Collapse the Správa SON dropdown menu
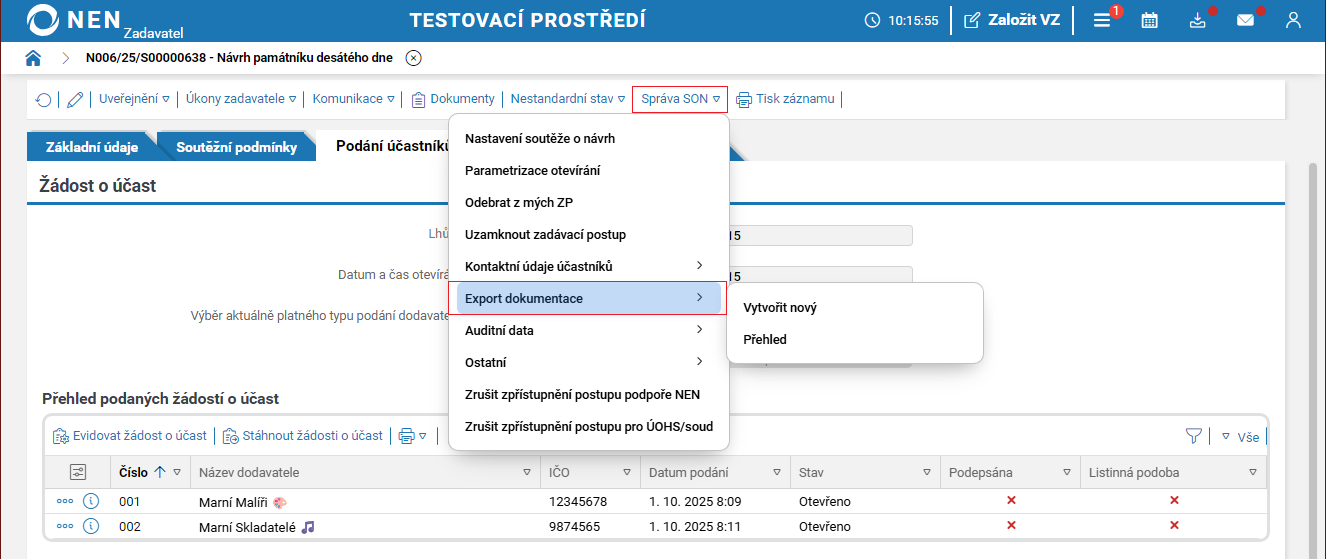The width and height of the screenshot is (1326, 559). [680, 99]
